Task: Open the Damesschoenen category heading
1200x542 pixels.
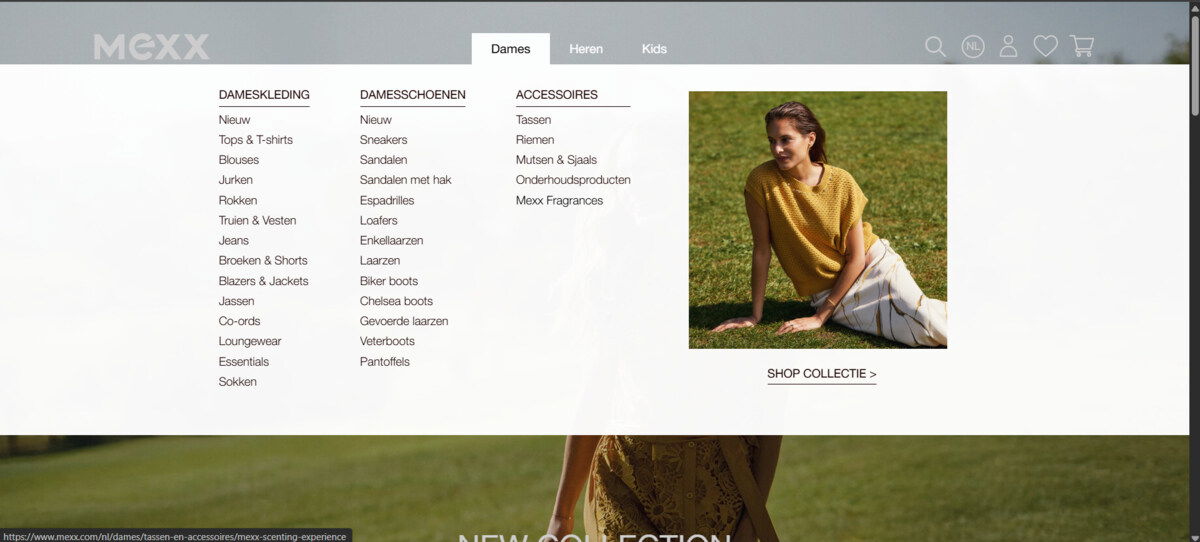Action: [412, 95]
